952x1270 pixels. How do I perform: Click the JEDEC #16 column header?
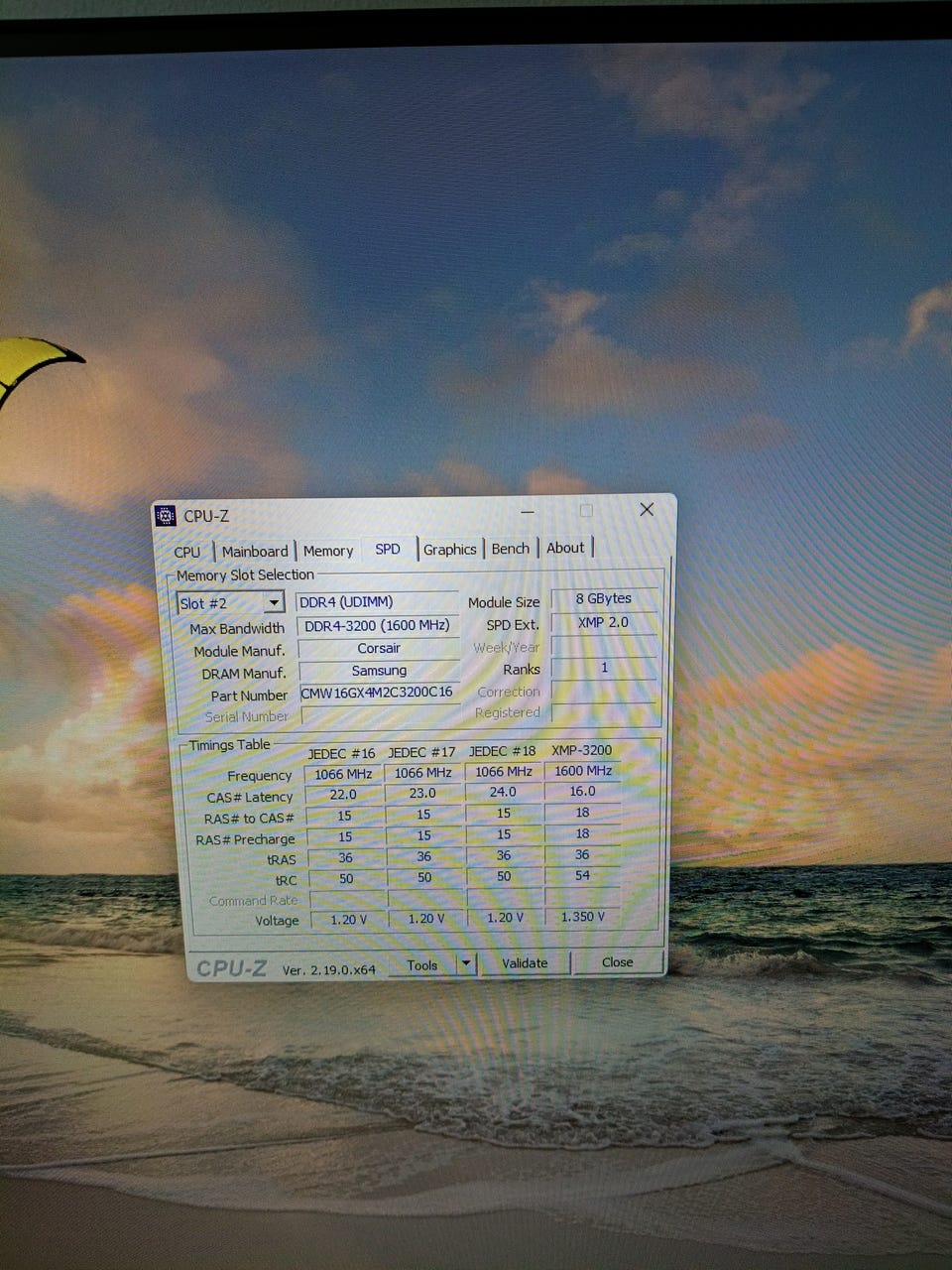click(x=341, y=754)
